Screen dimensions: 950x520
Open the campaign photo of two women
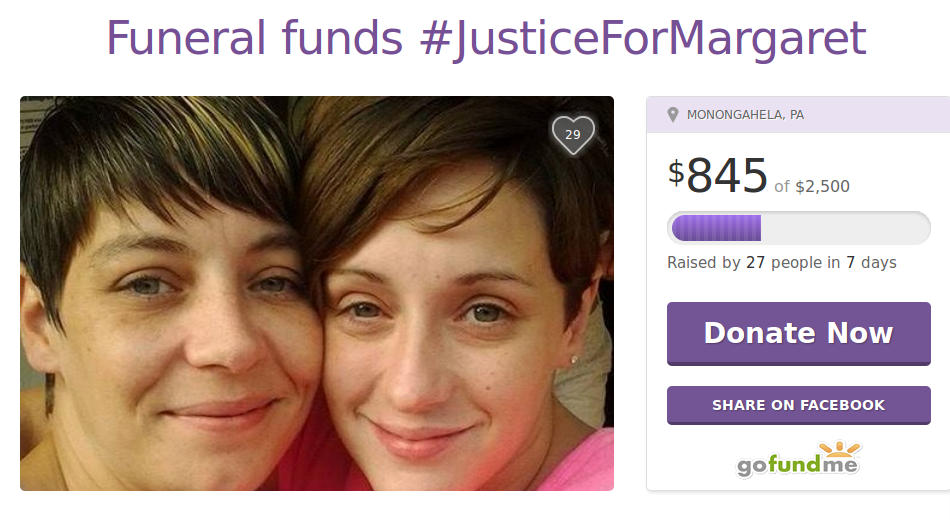tap(317, 293)
